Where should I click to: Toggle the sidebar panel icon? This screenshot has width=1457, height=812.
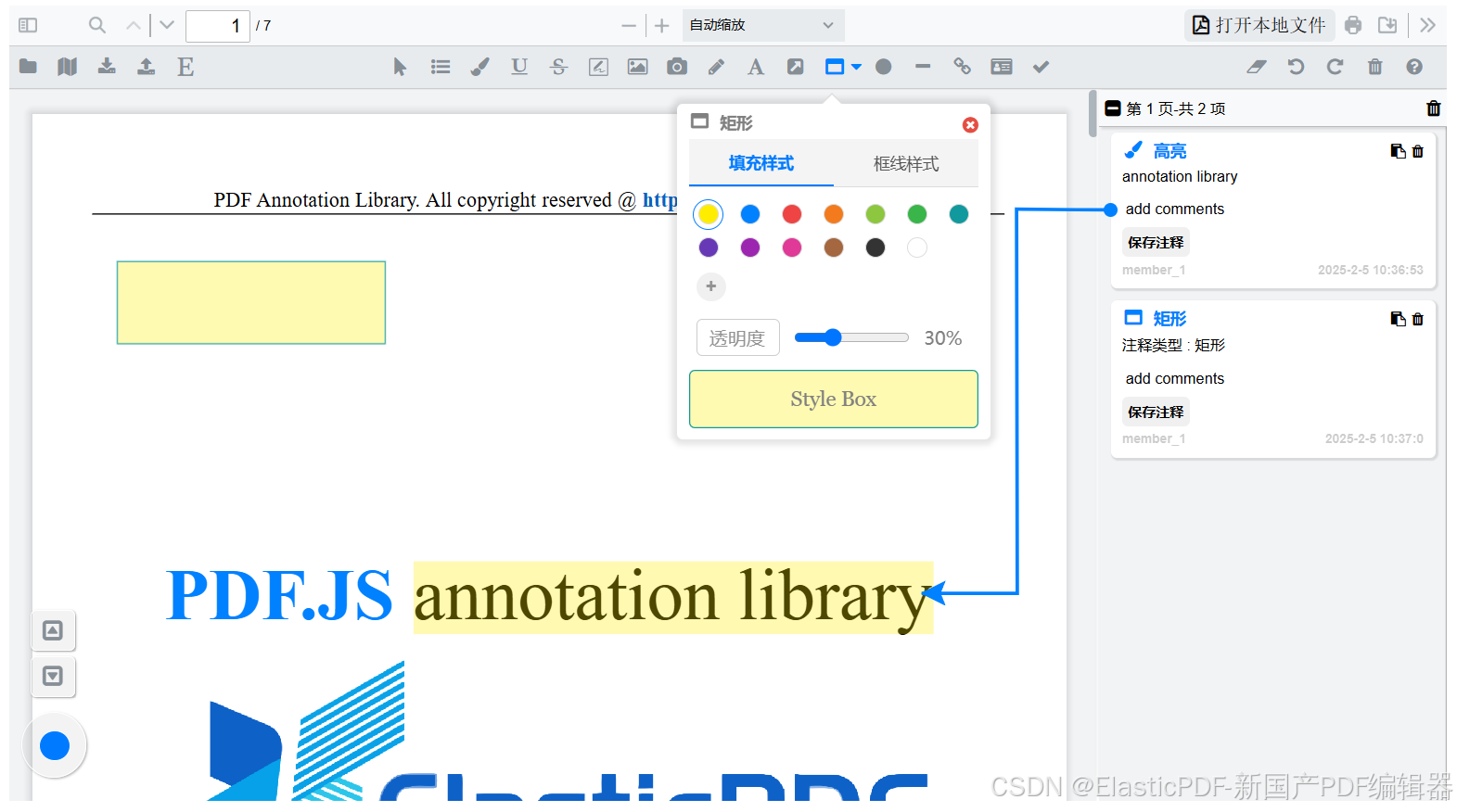28,25
